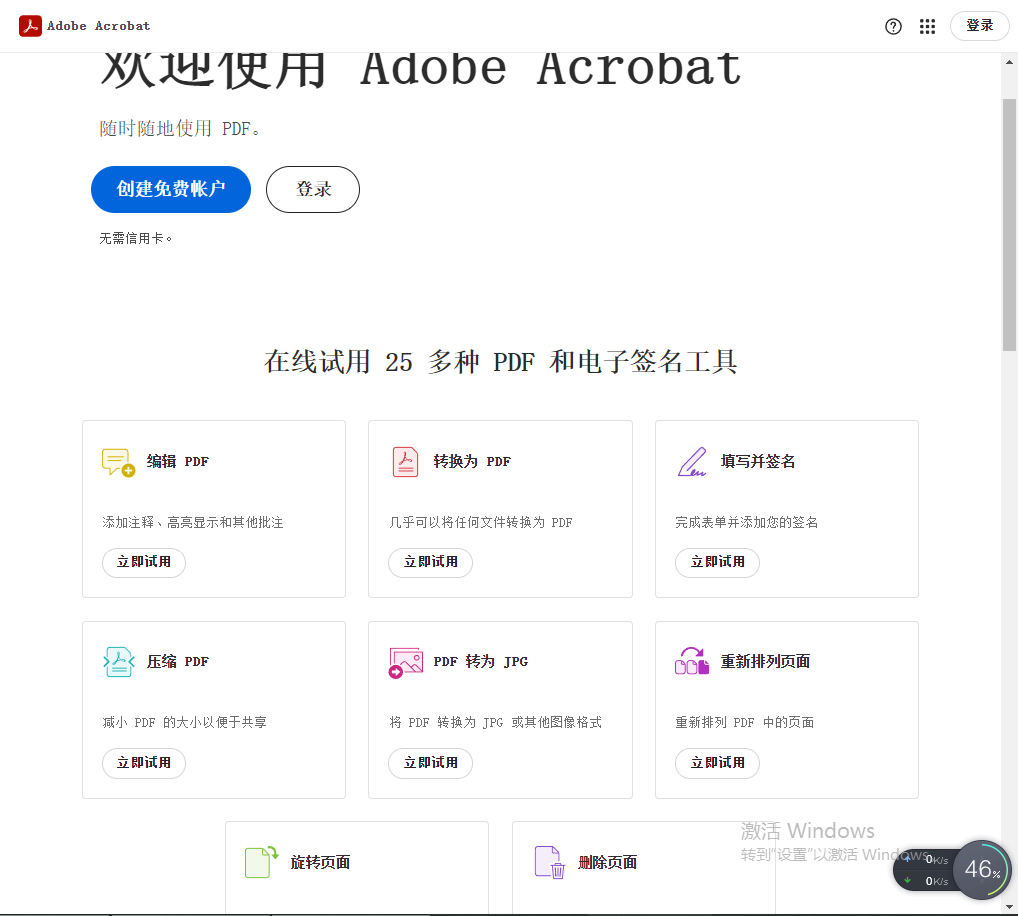
Task: Click the 压缩 PDF compress icon
Action: tap(119, 662)
